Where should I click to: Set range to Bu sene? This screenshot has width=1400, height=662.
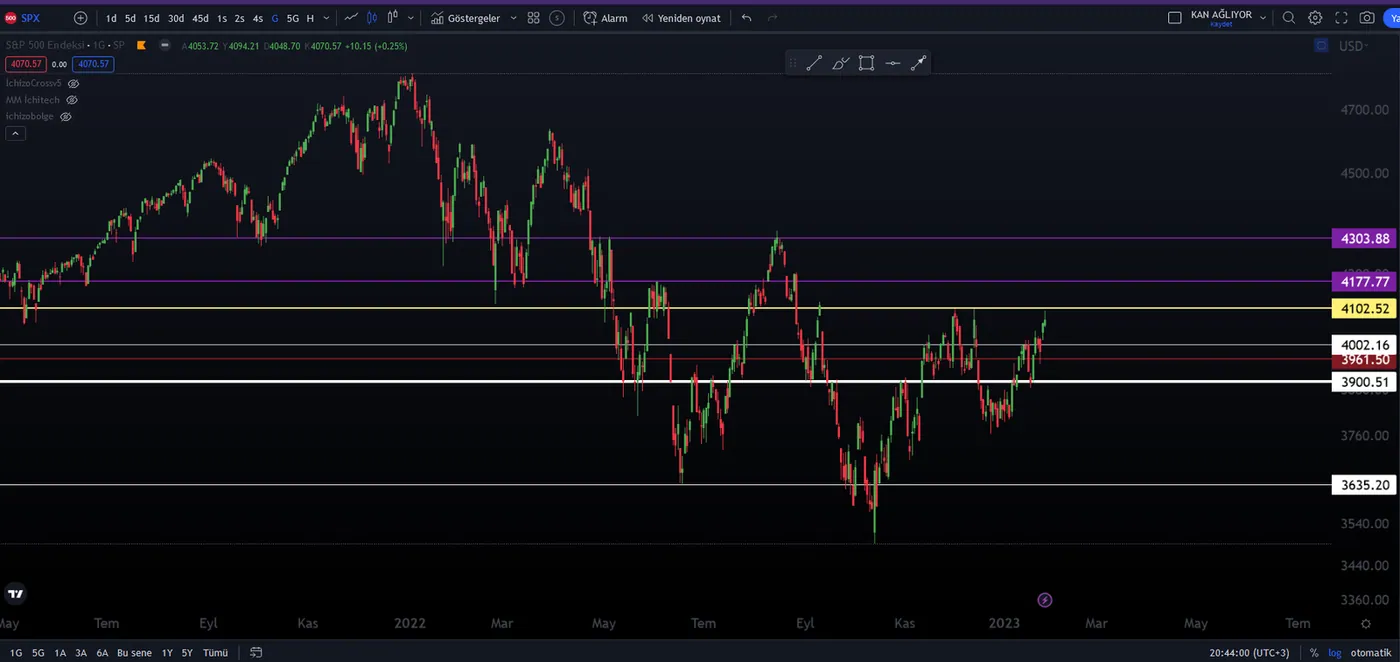point(134,653)
